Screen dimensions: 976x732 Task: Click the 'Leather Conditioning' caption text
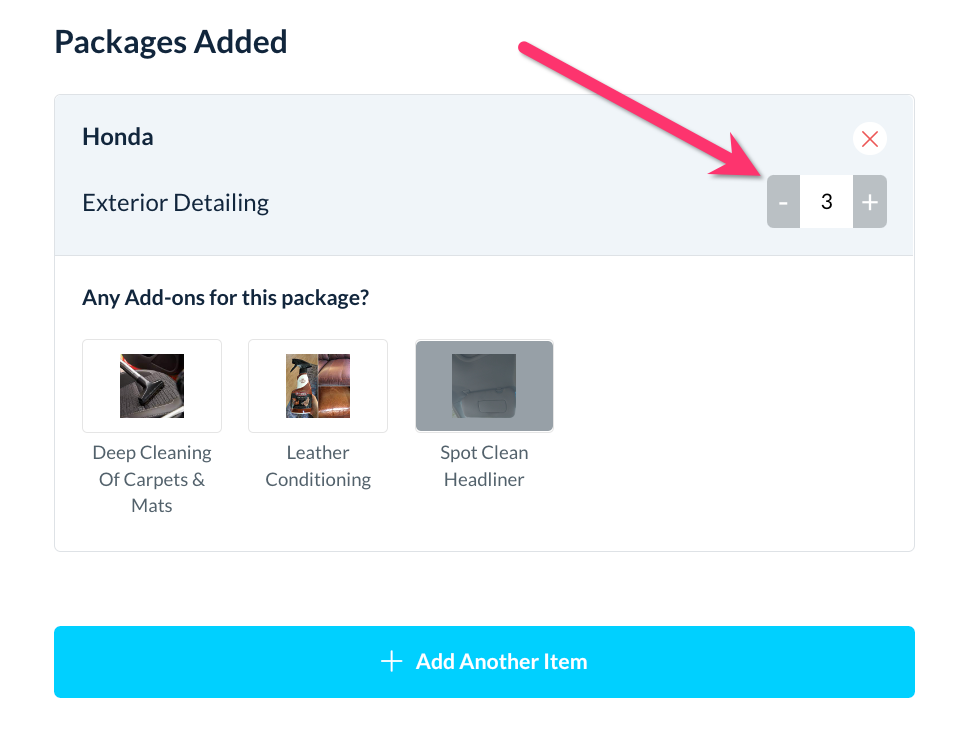coord(318,466)
